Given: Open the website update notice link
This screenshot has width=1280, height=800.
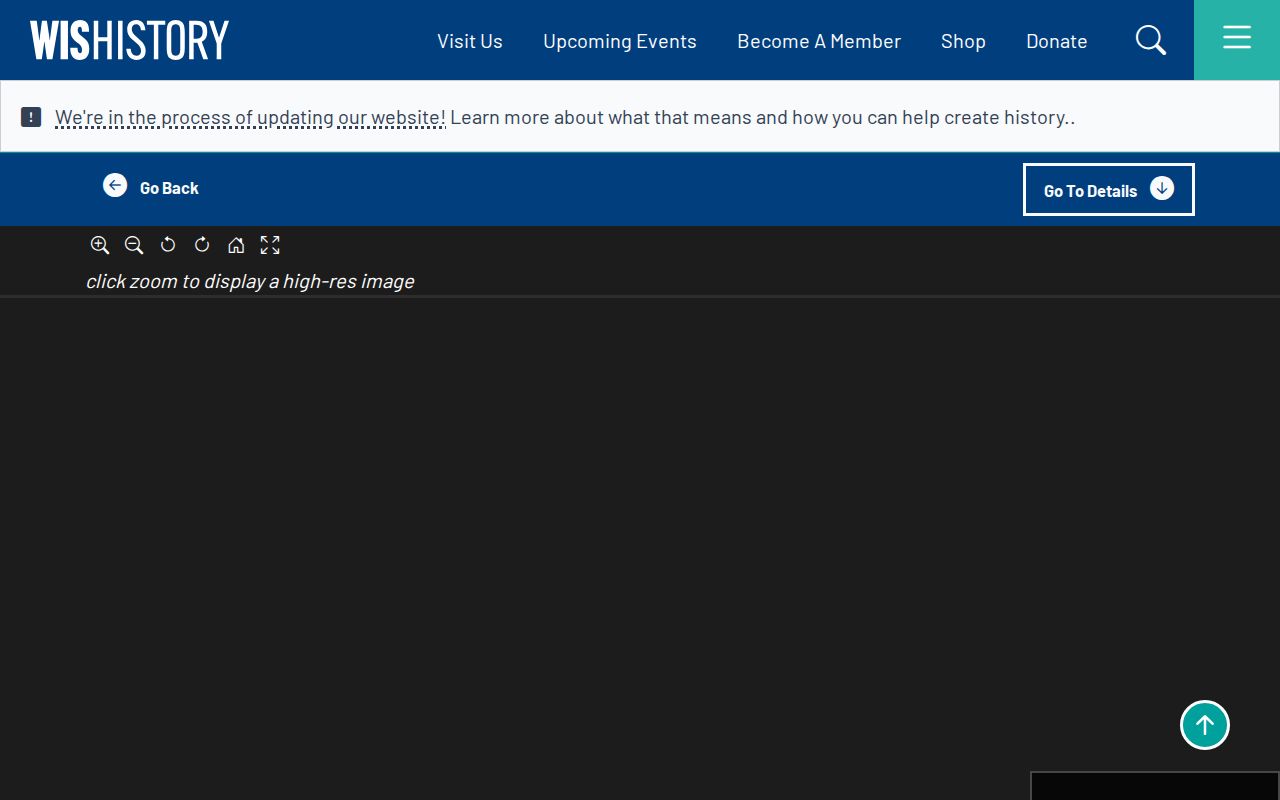Looking at the screenshot, I should coord(250,117).
